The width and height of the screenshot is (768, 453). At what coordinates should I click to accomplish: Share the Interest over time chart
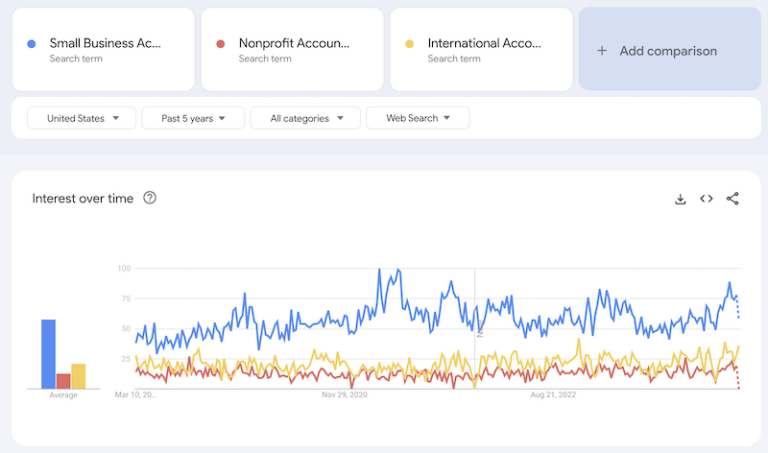tap(732, 199)
